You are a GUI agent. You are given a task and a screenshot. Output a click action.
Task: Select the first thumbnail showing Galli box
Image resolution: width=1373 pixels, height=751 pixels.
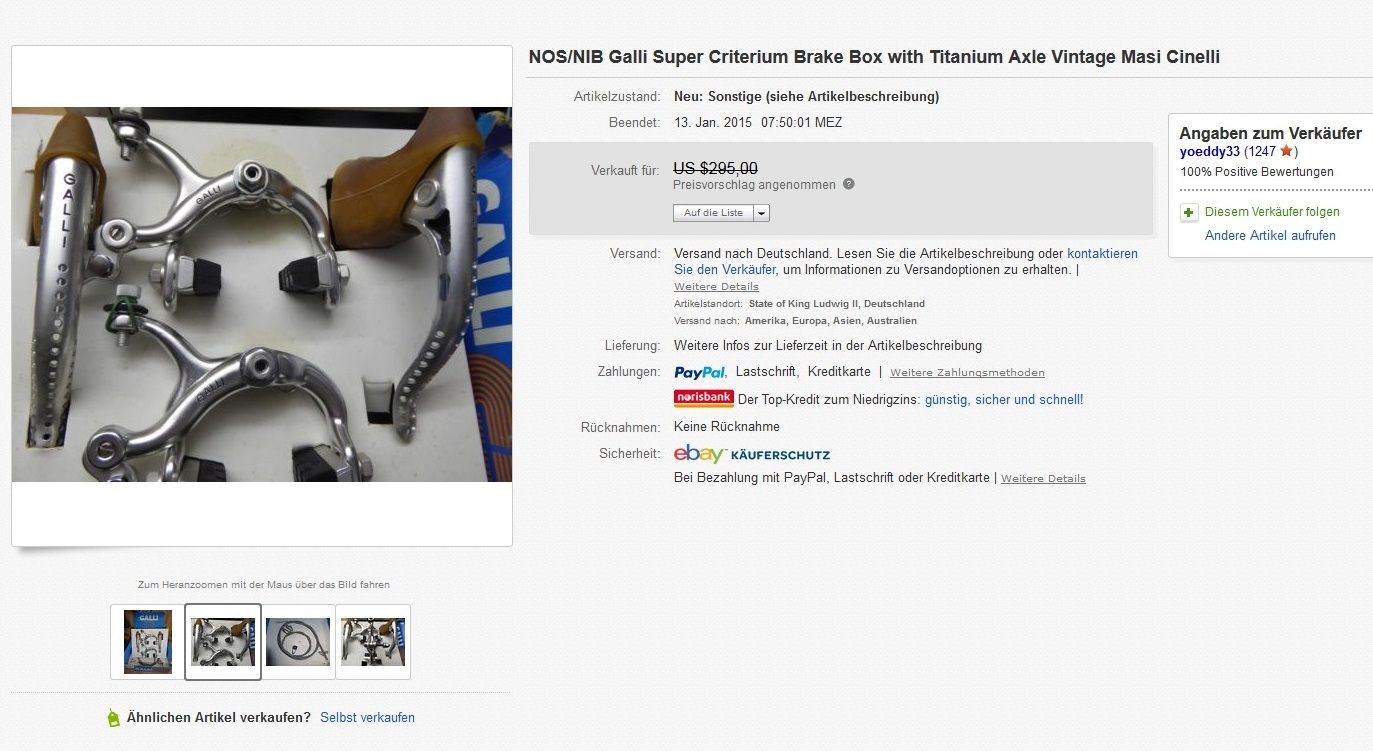click(148, 642)
